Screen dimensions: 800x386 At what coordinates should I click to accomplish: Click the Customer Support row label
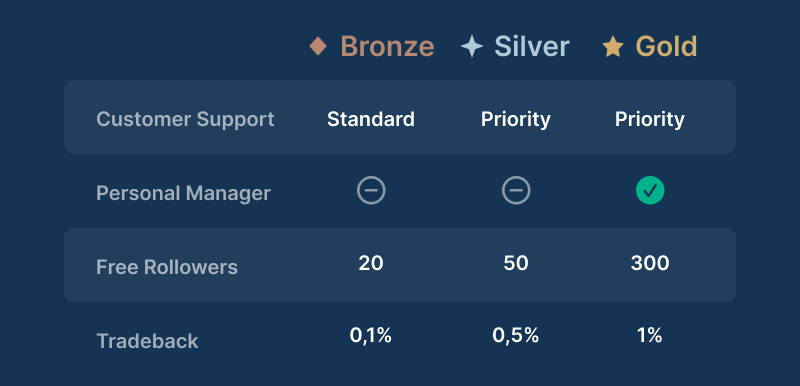pos(185,119)
